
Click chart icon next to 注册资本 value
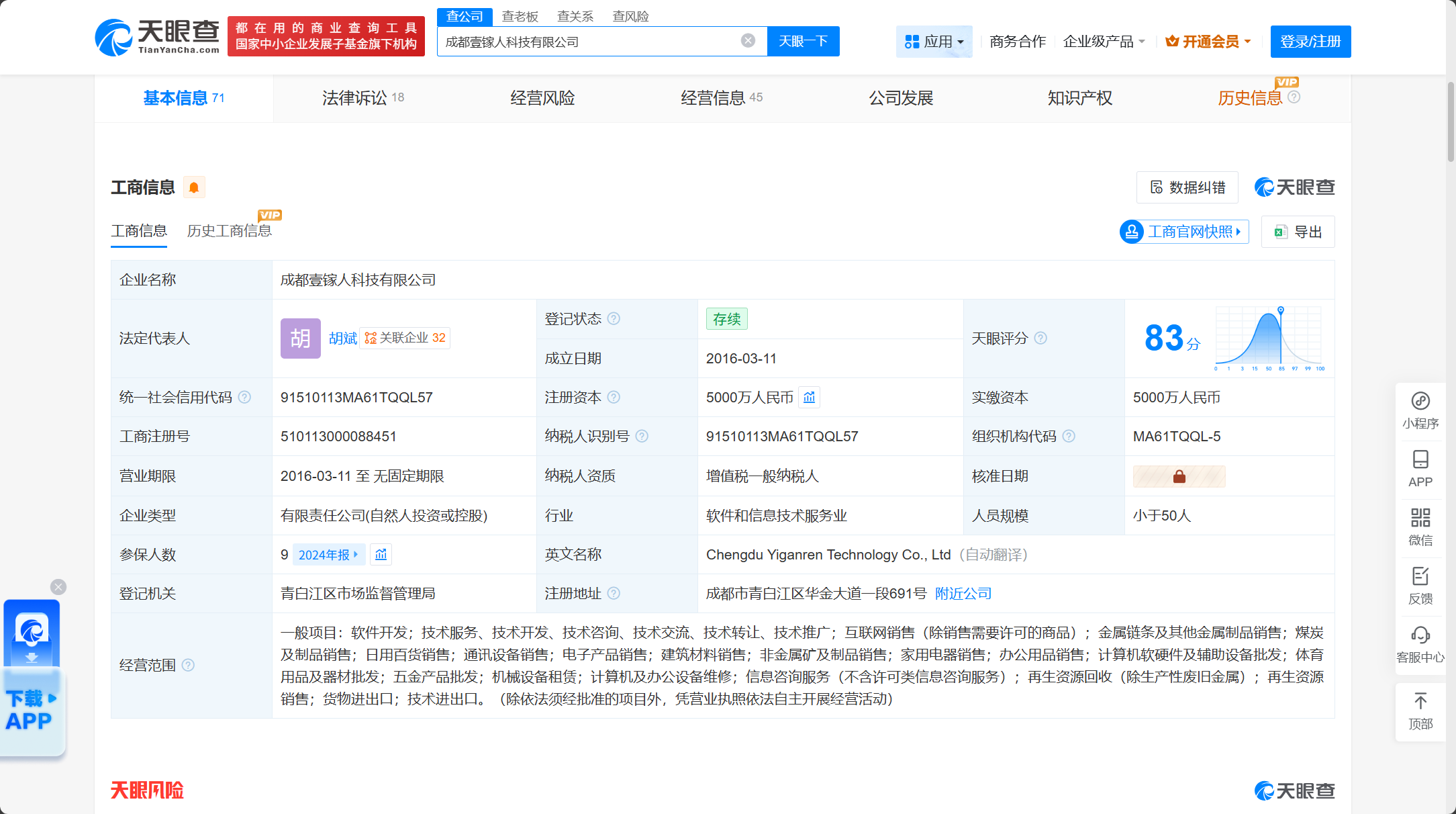[x=810, y=398]
